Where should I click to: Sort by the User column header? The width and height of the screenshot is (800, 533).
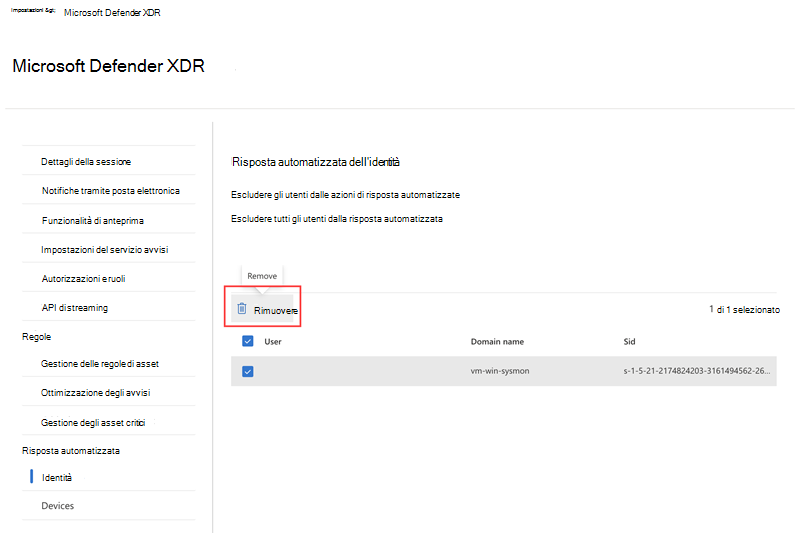(273, 342)
